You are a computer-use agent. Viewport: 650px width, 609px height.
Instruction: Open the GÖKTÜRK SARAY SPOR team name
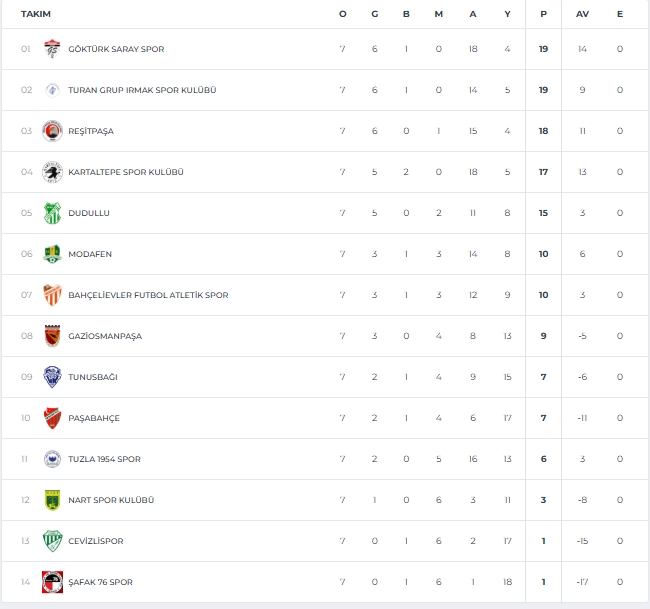(116, 49)
